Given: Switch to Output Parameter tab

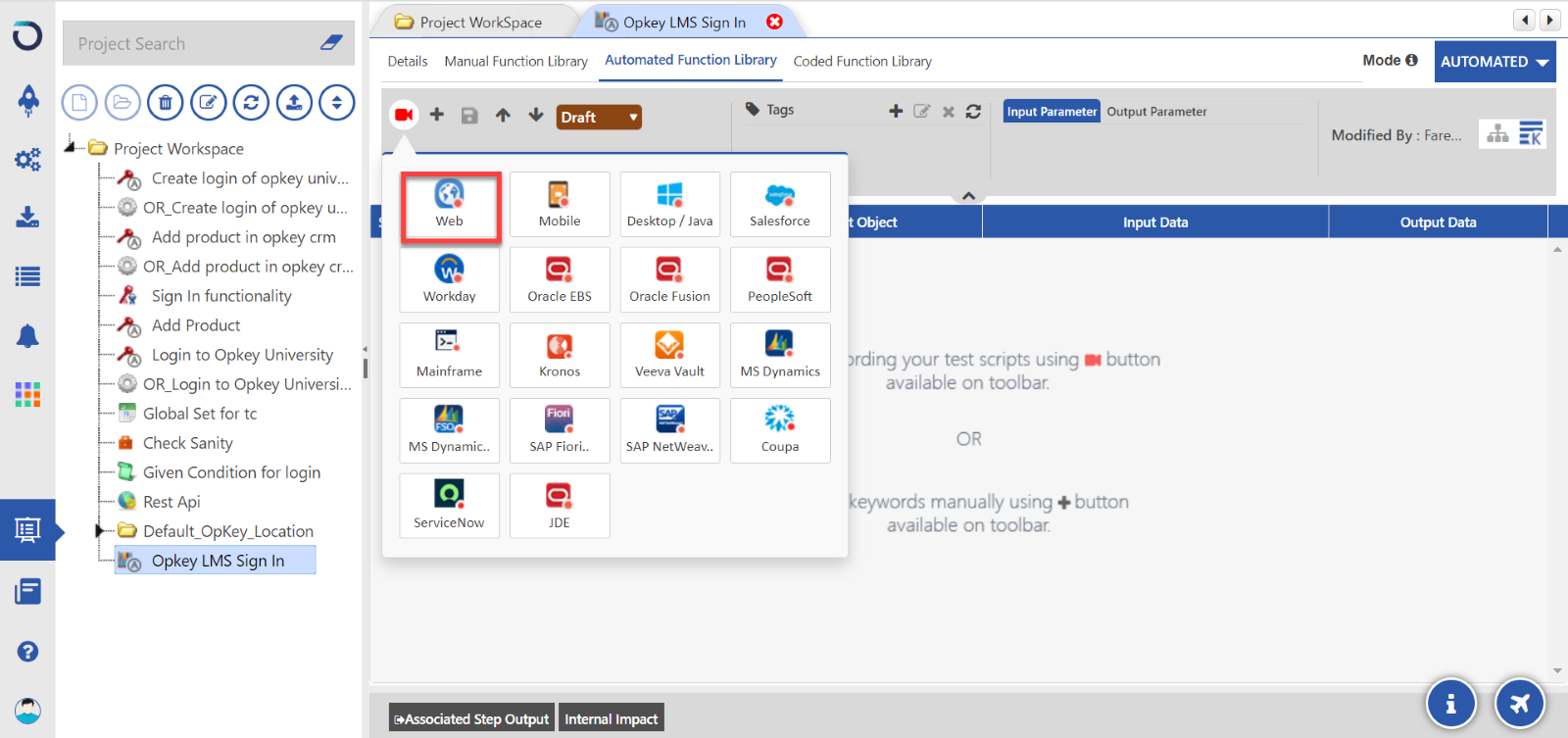Looking at the screenshot, I should tap(1156, 112).
